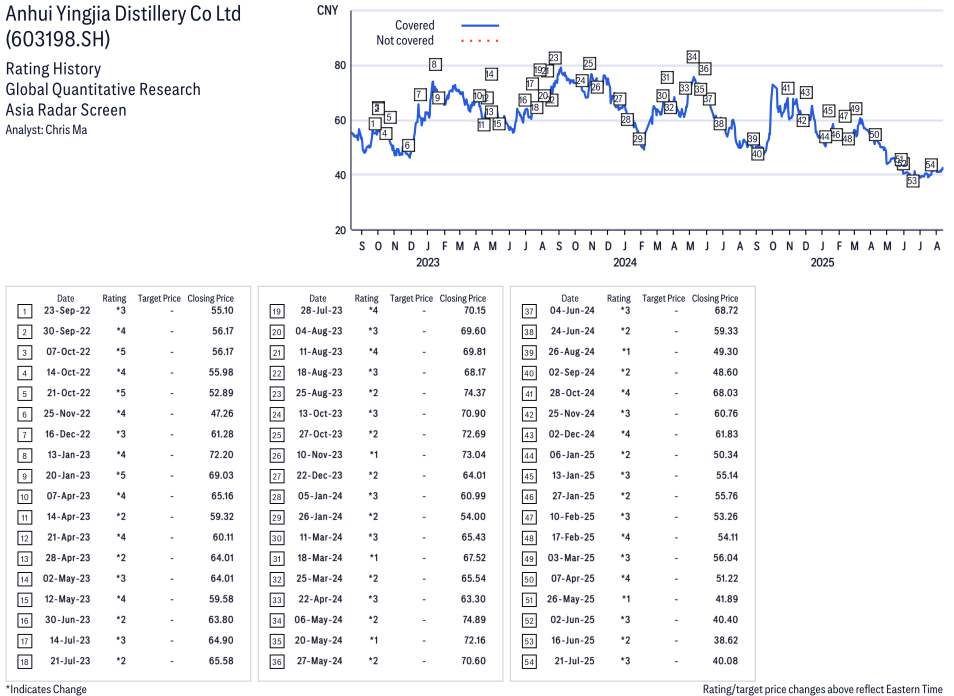Click the date 06-May-24
This screenshot has height=696, width=954.
point(319,619)
